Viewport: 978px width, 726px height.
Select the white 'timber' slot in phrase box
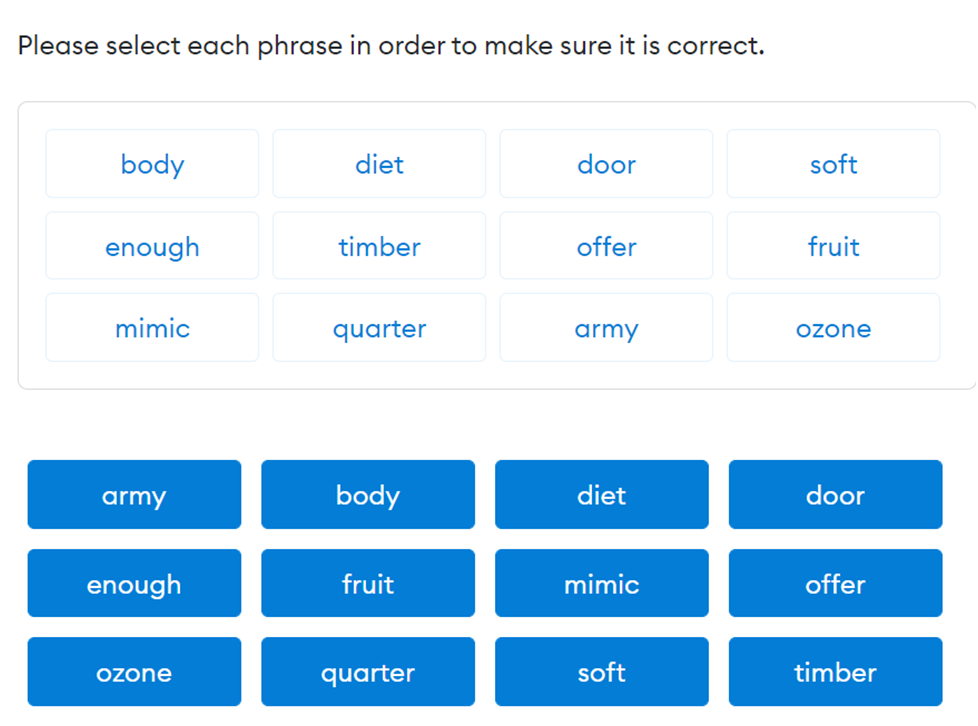379,246
